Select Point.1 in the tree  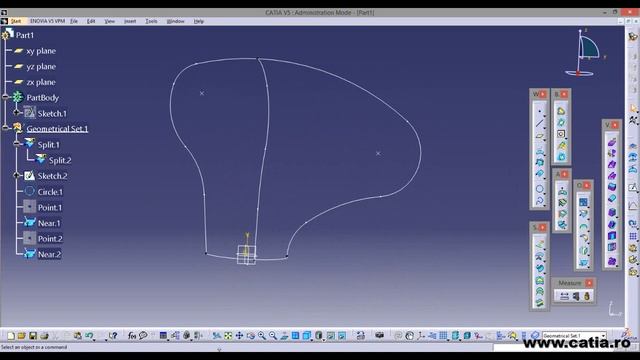[x=50, y=207]
